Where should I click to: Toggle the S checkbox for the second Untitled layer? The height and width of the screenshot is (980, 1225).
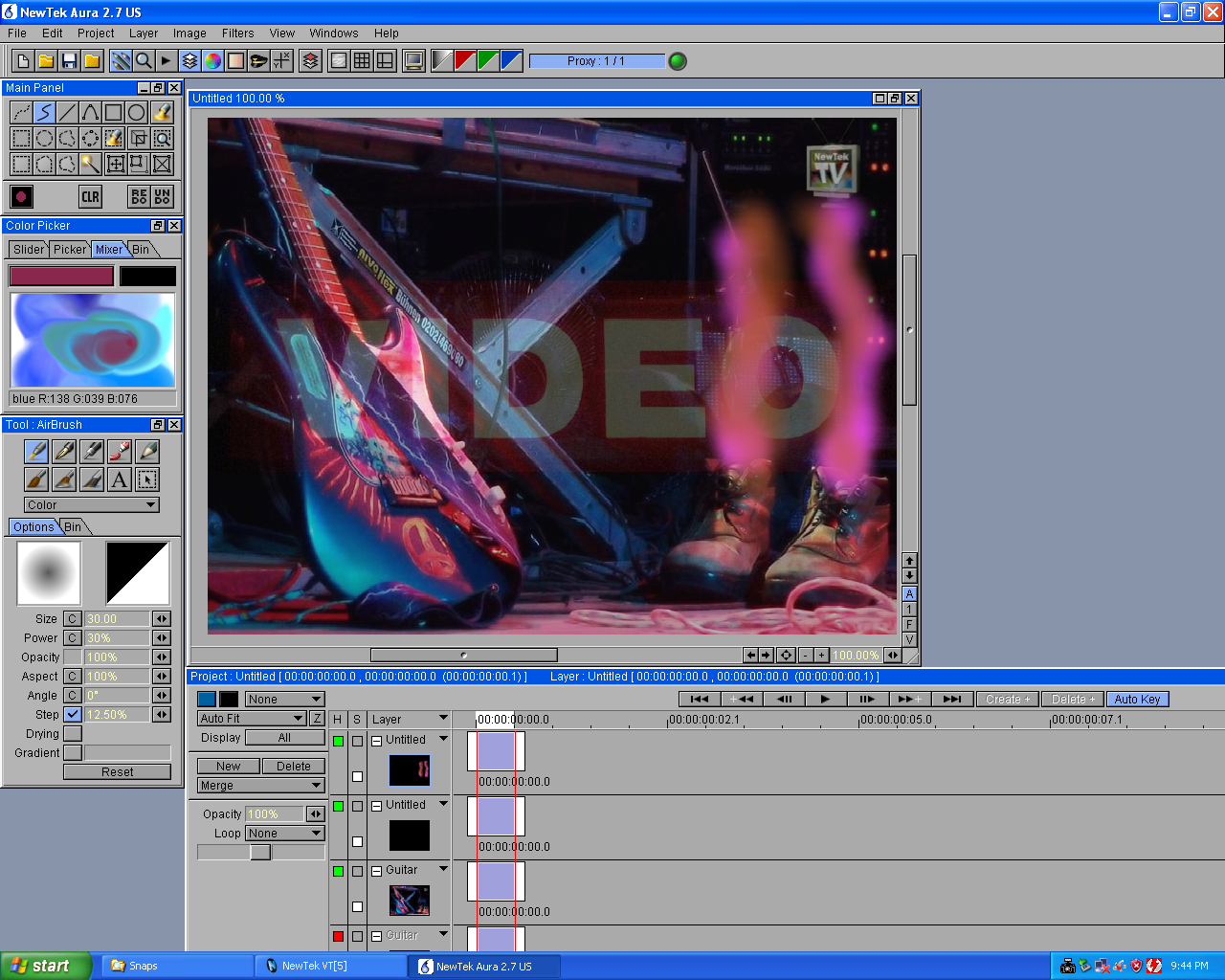coord(357,806)
